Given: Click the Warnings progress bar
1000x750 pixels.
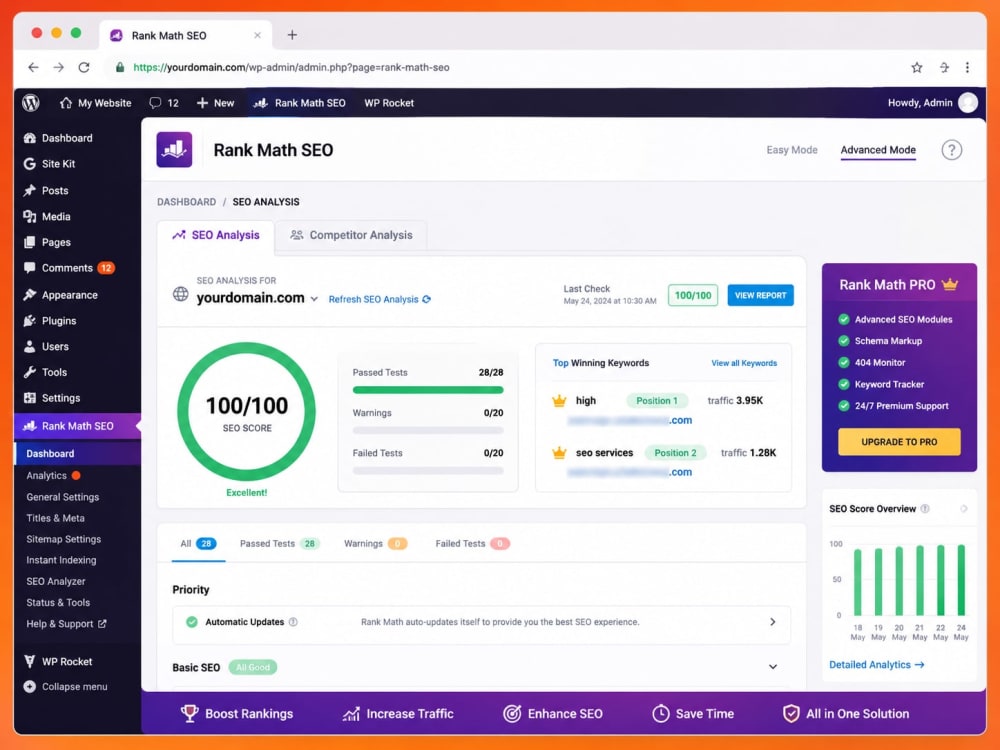Looking at the screenshot, I should [x=428, y=430].
